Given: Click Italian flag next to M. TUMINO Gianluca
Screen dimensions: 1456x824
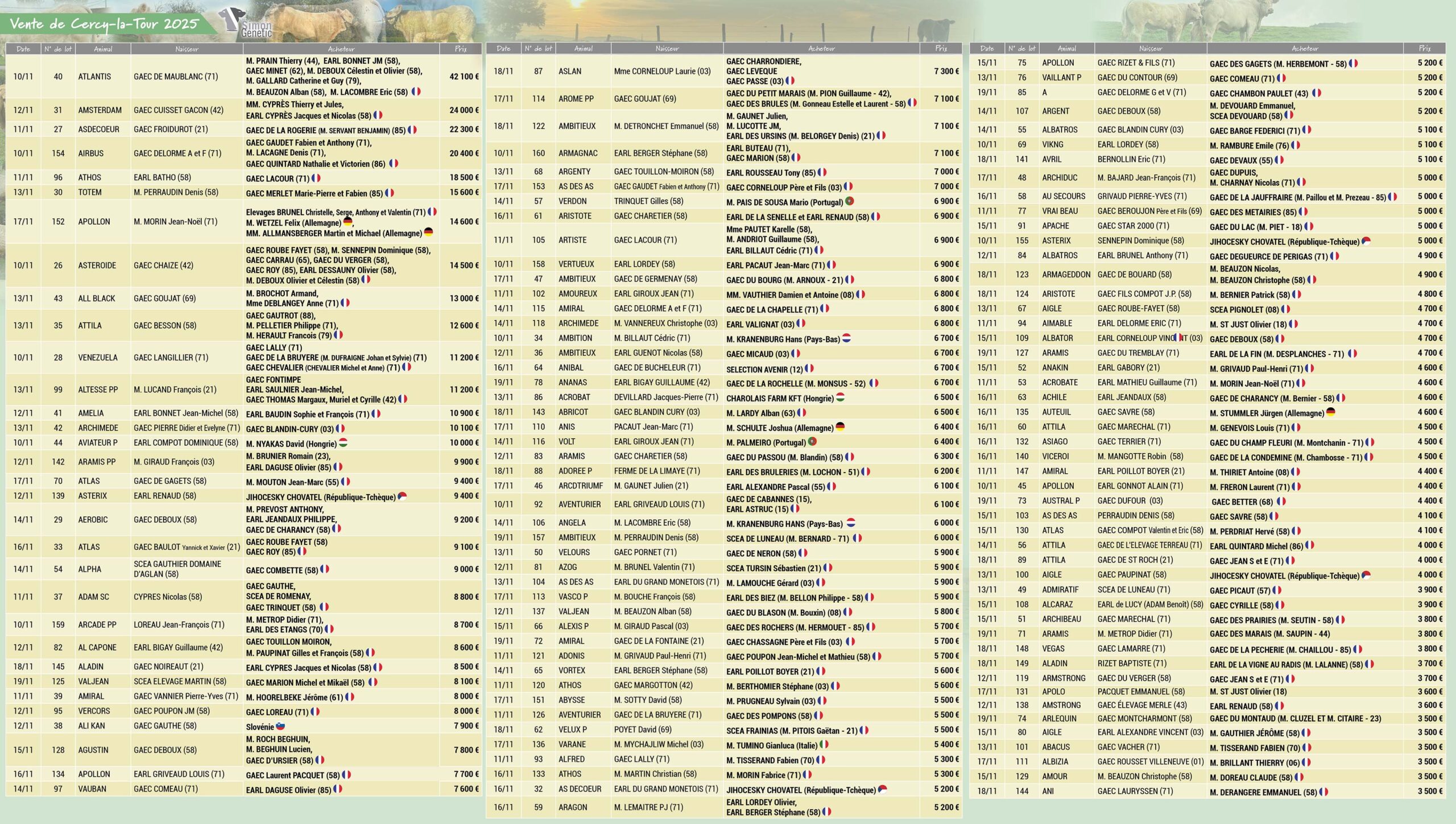Looking at the screenshot, I should [824, 744].
